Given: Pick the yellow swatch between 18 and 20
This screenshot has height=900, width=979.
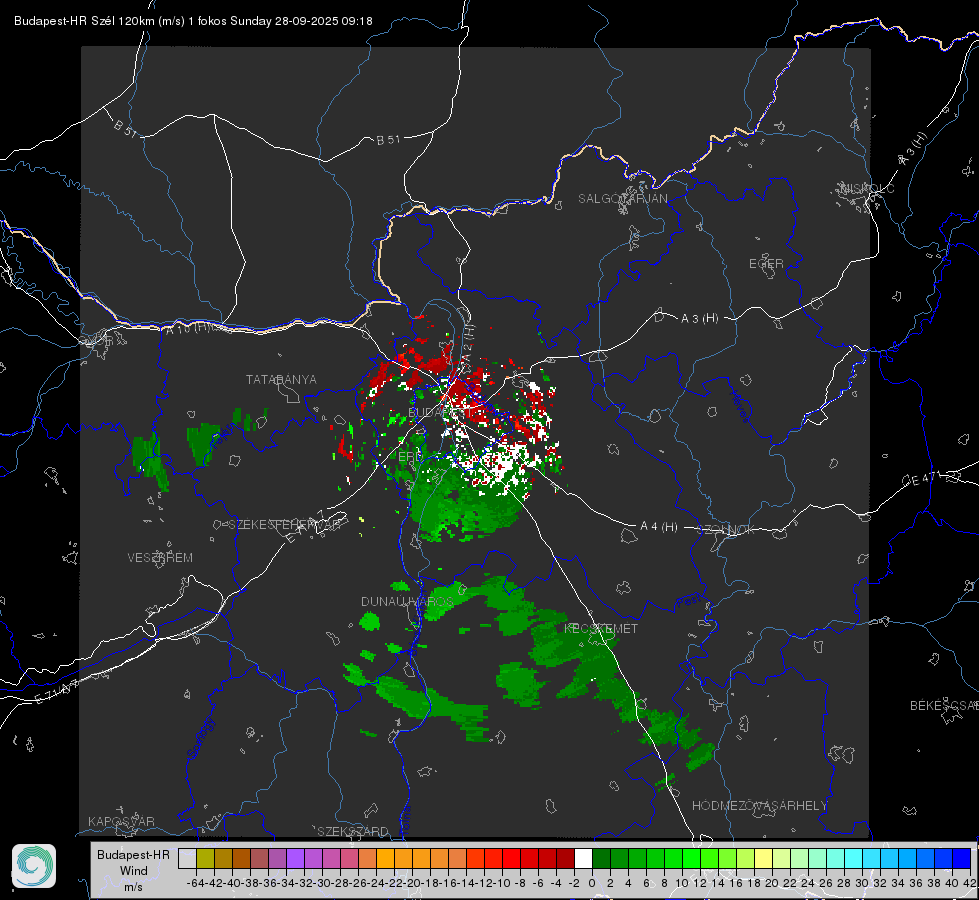Looking at the screenshot, I should [763, 858].
